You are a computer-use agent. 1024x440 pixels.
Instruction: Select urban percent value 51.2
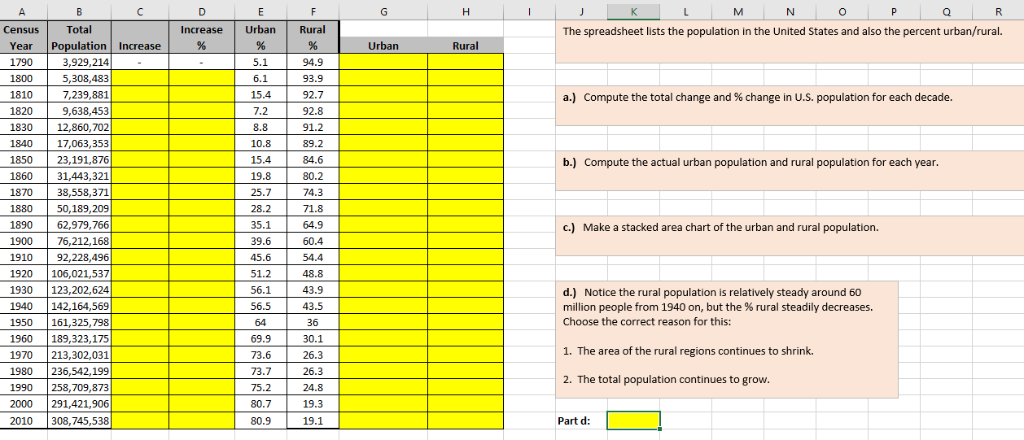point(261,274)
